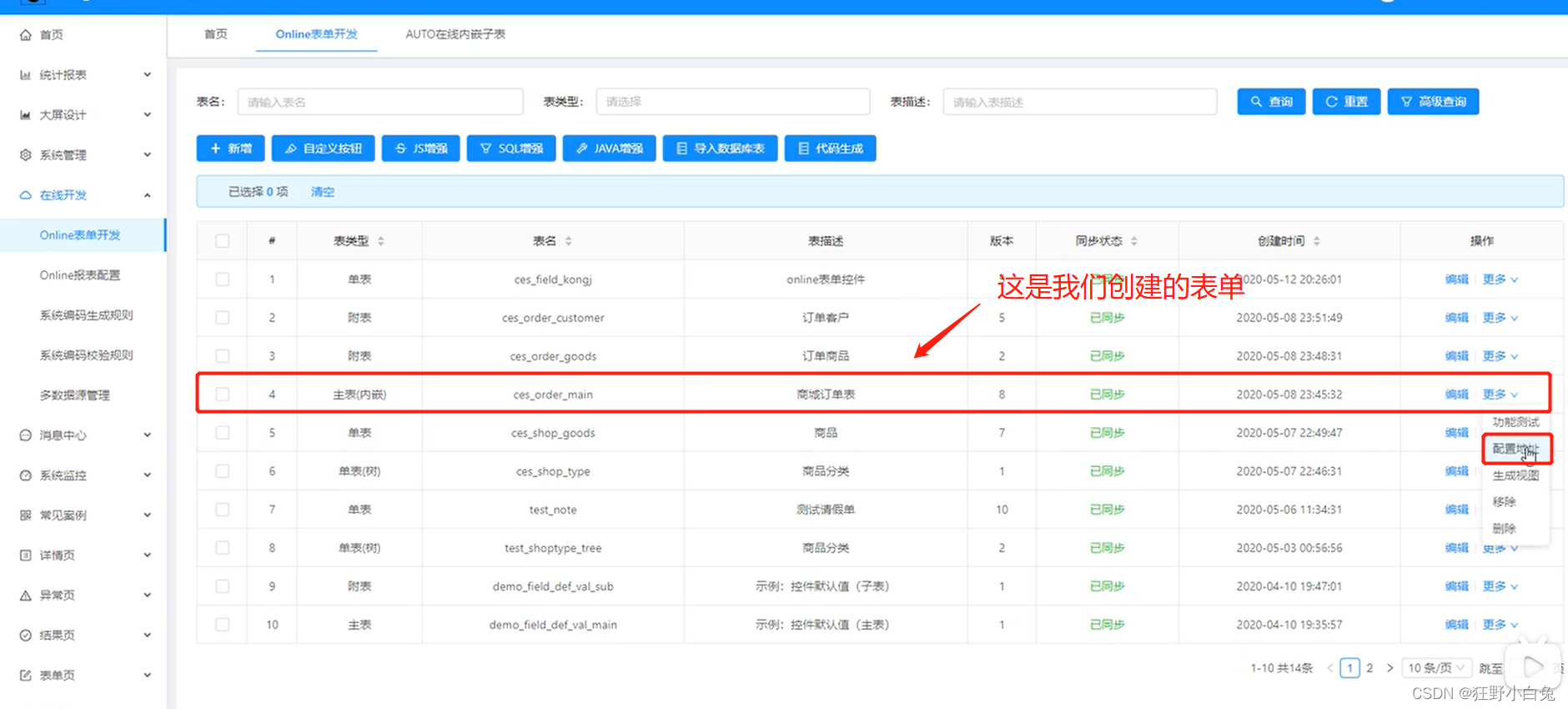Focus the 表名 input field
1568x709 pixels.
pos(380,102)
